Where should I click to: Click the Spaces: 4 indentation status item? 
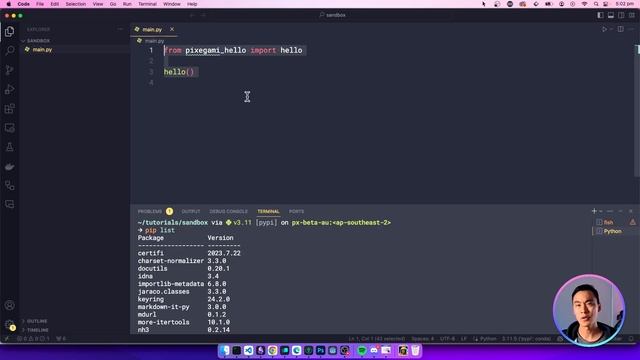tap(422, 339)
